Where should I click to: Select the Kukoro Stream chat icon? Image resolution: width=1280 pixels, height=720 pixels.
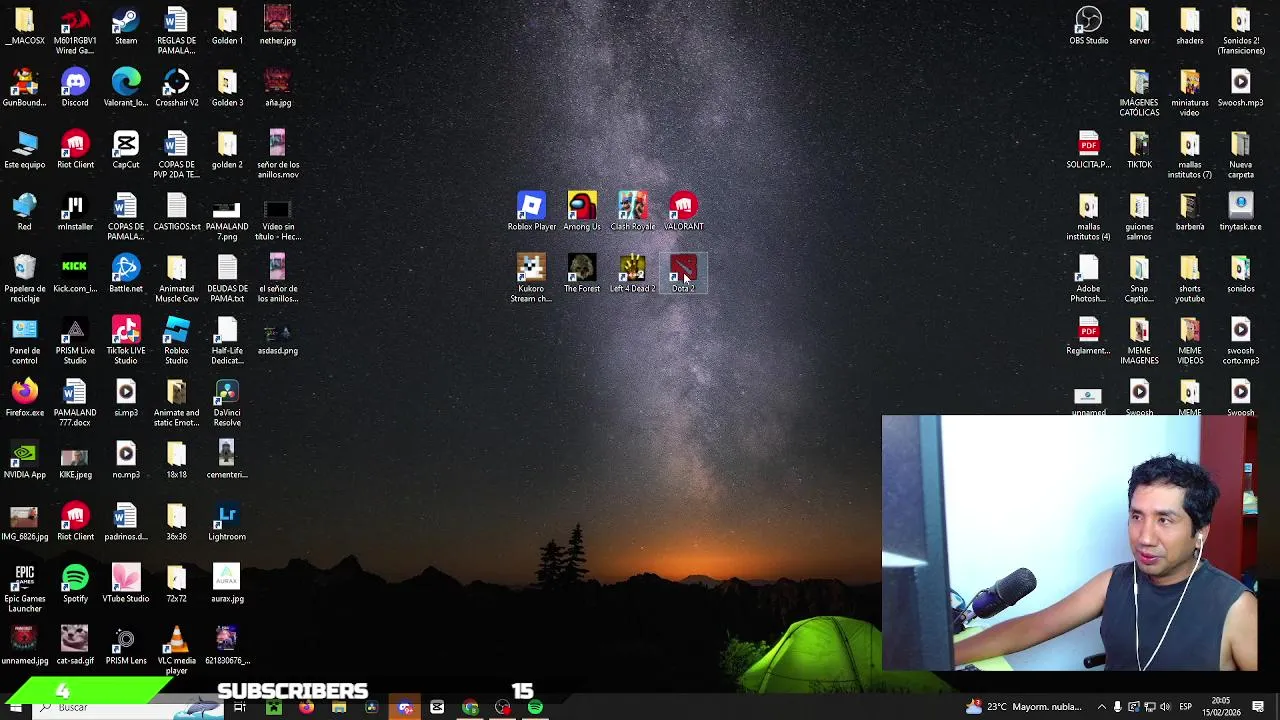click(531, 278)
